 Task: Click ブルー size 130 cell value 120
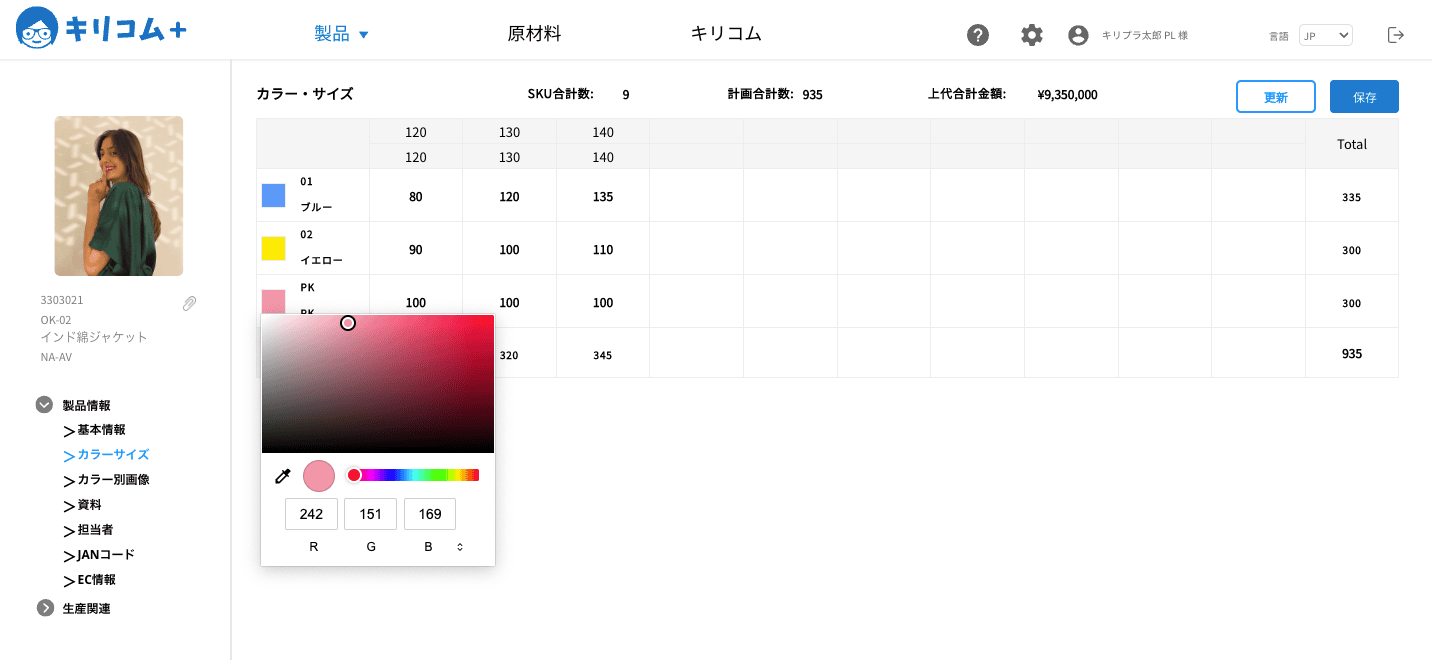[x=509, y=196]
